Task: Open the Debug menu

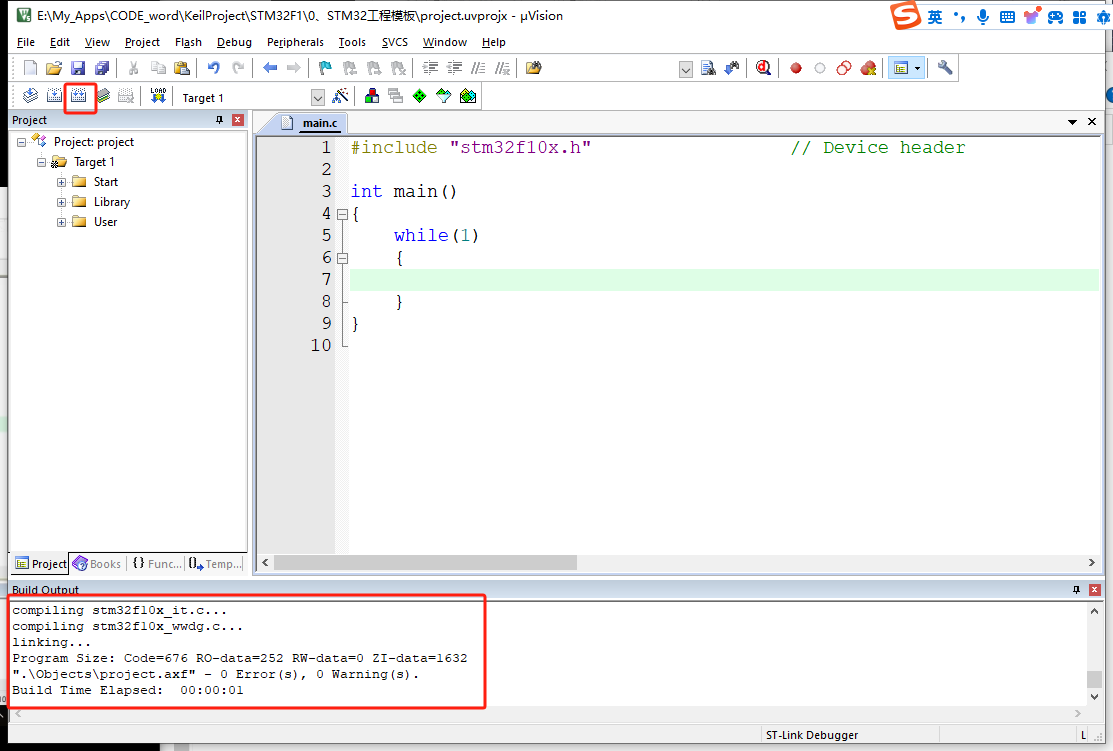Action: (234, 43)
